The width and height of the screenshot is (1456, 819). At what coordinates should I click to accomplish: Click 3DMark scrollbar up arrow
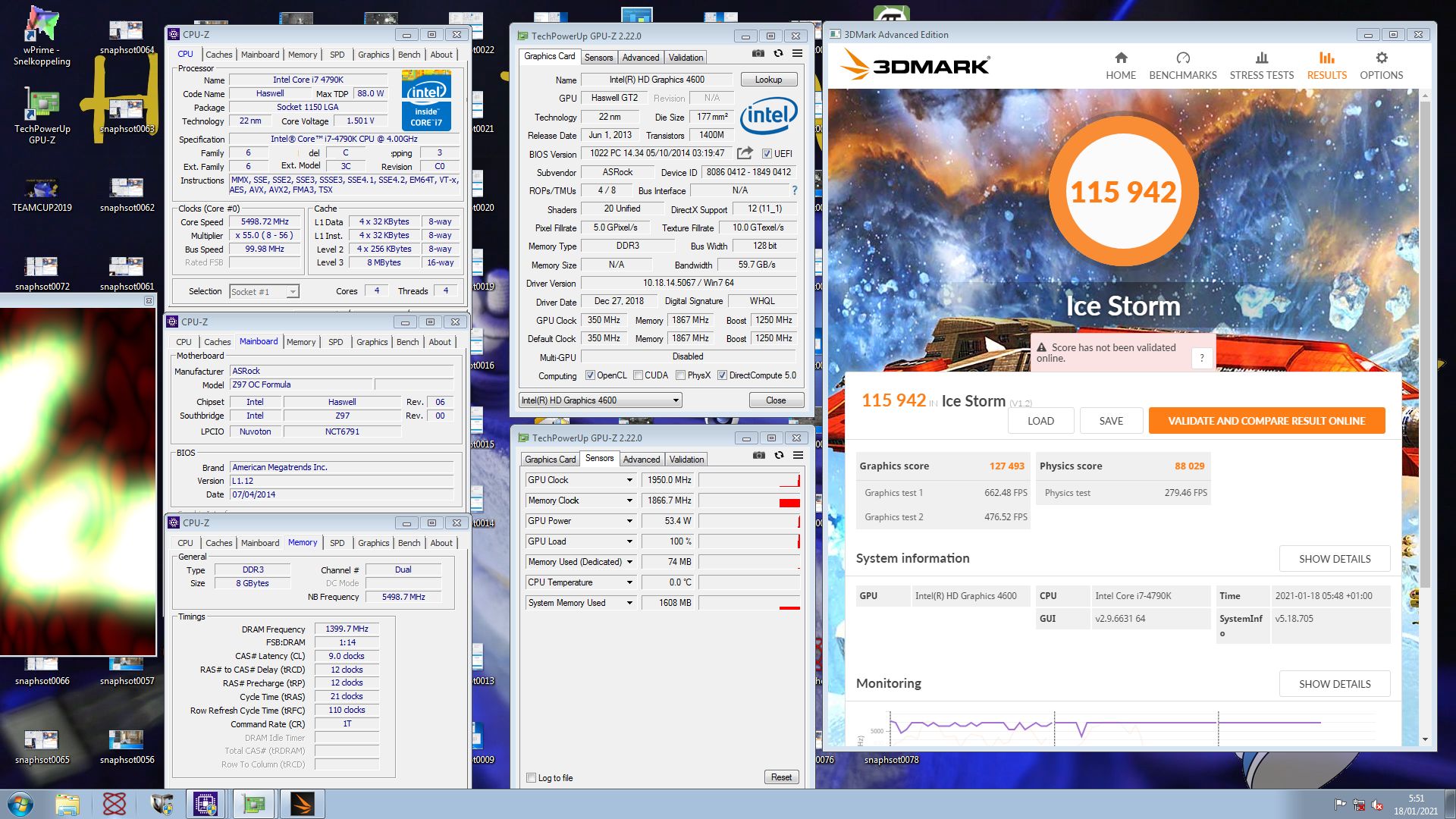click(1425, 96)
